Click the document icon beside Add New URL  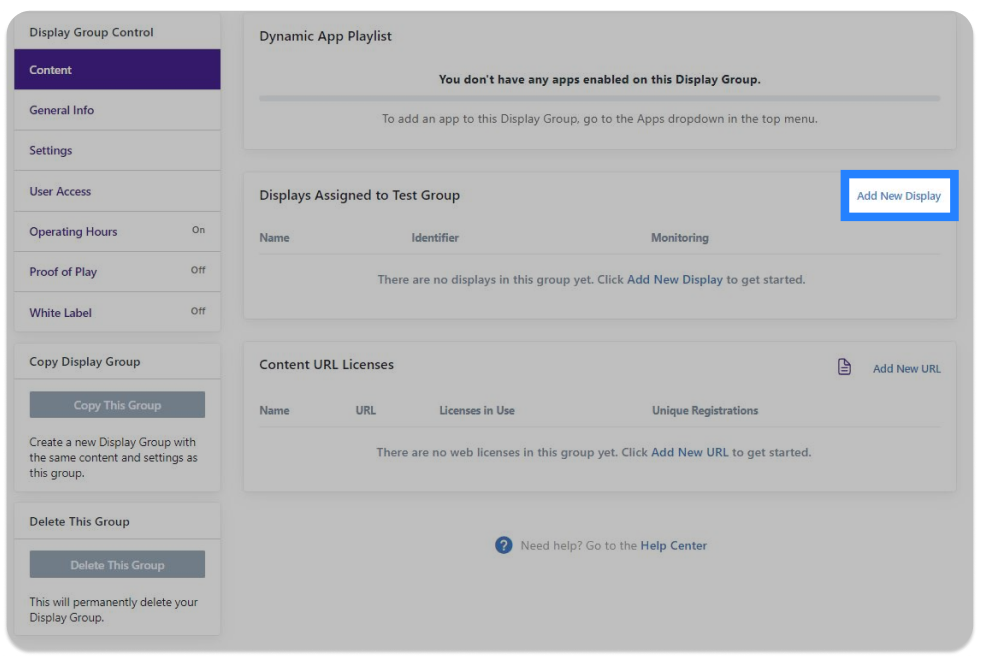click(844, 366)
